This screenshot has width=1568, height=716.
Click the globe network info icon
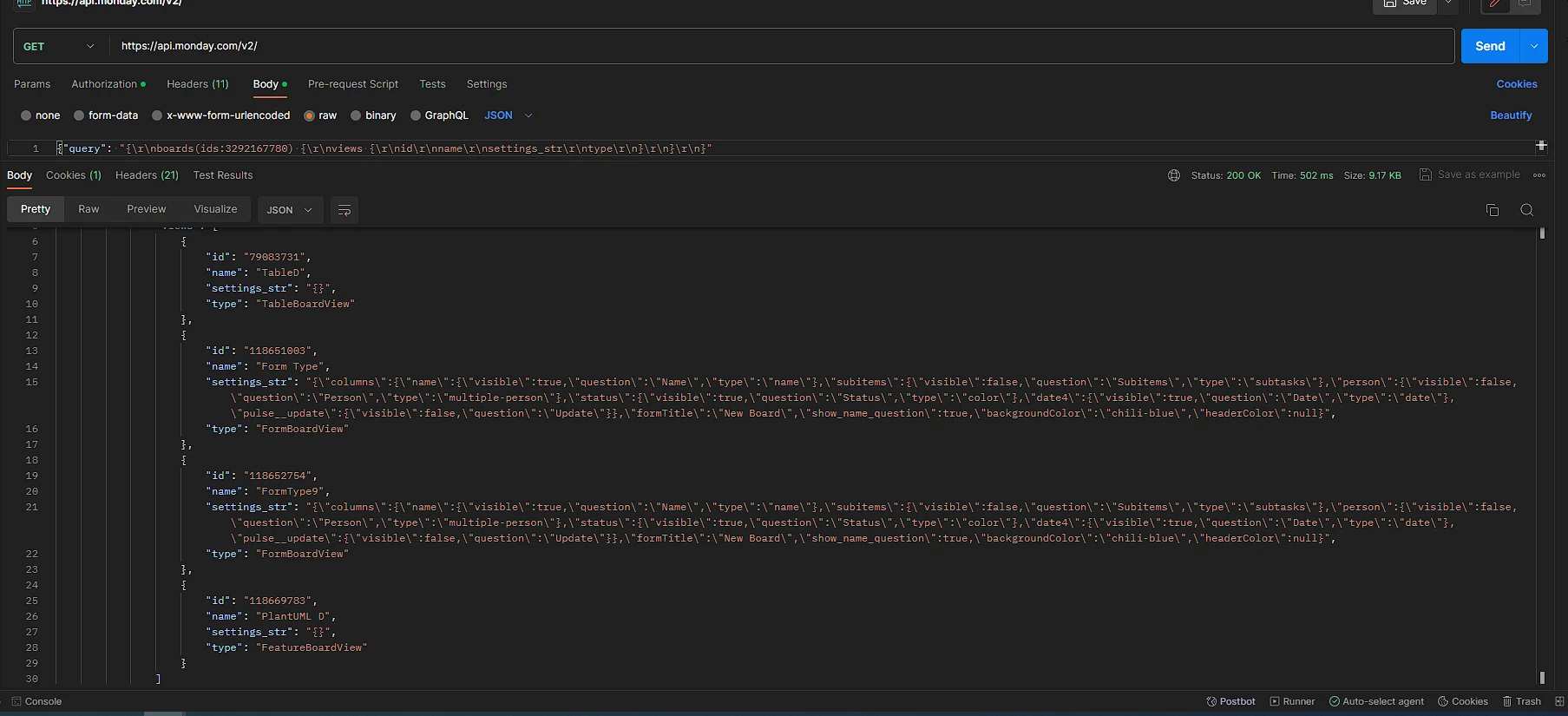pos(1174,175)
